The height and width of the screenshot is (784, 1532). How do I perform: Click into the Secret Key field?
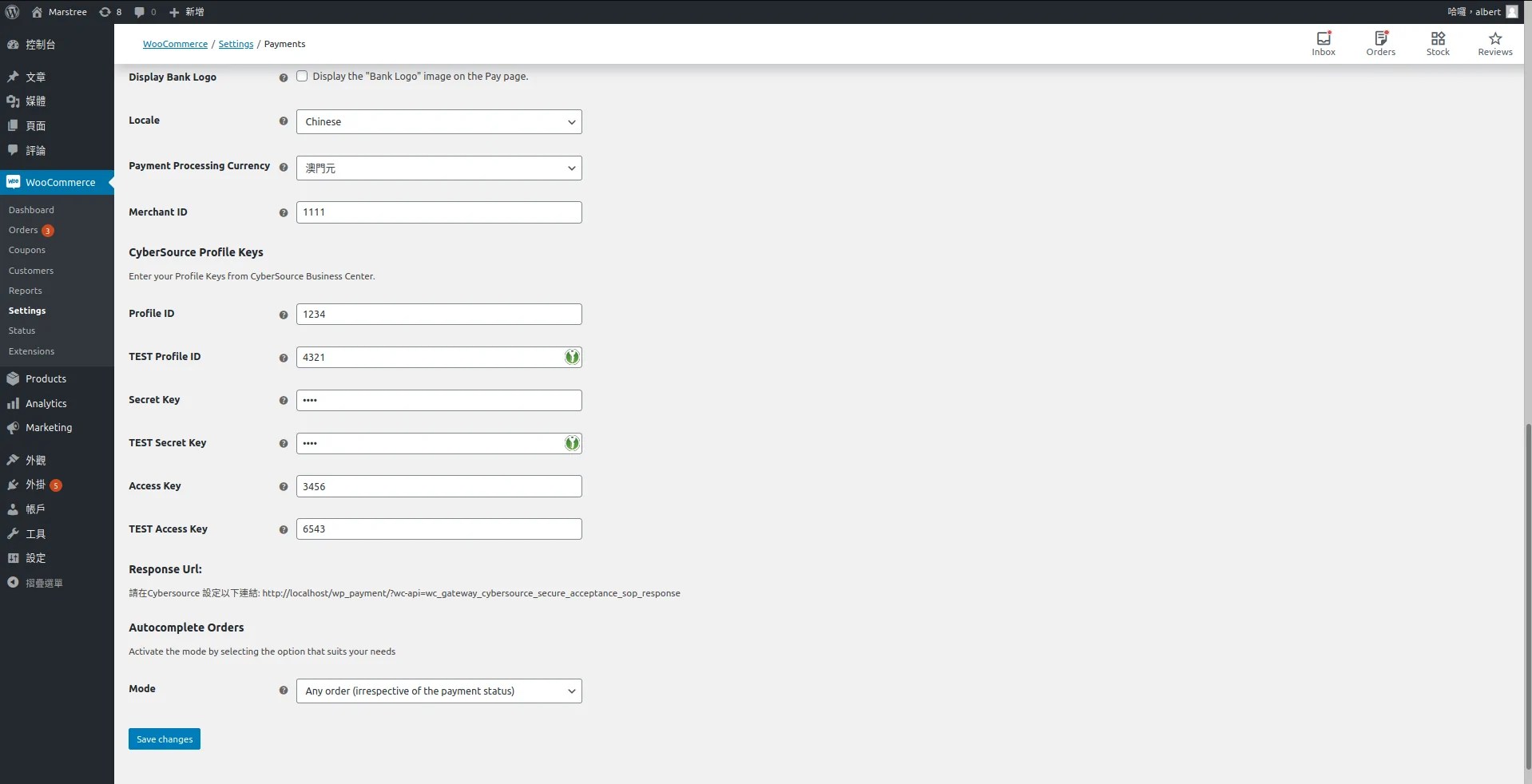[439, 400]
